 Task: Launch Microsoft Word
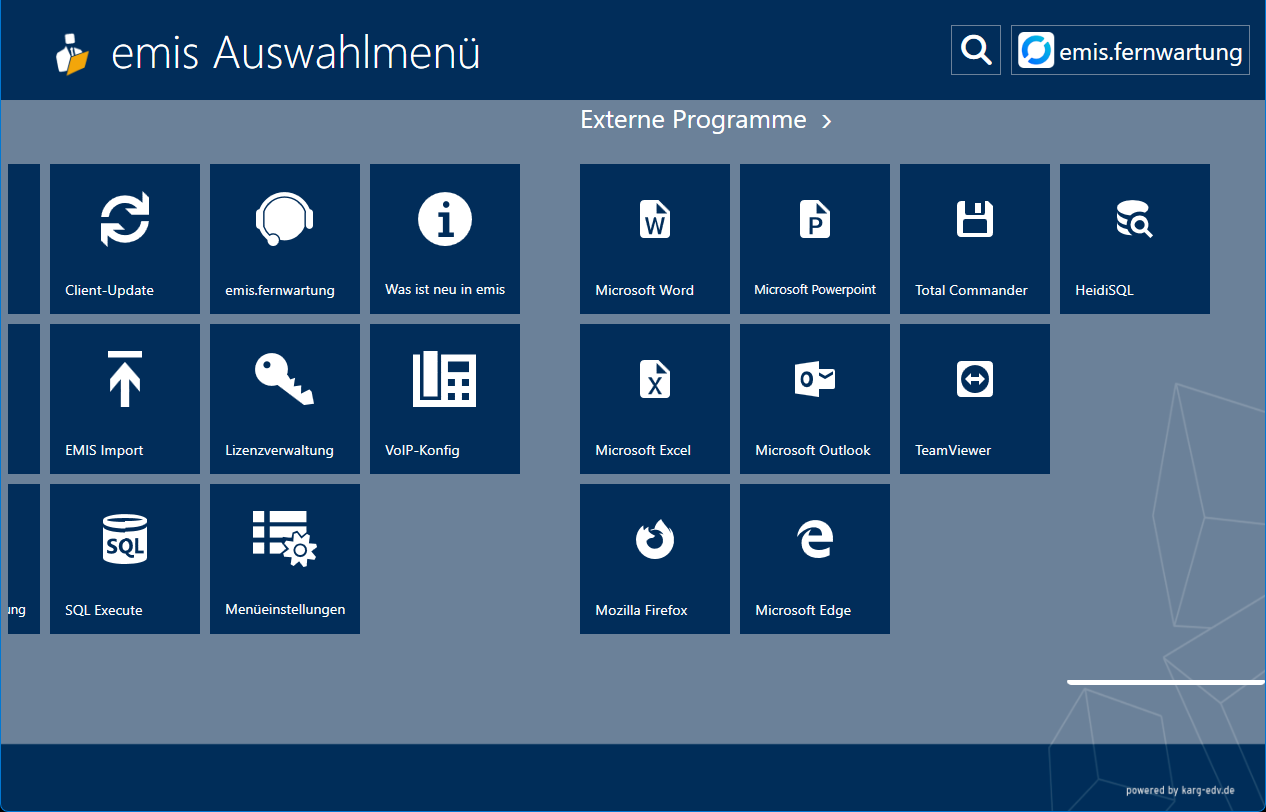coord(655,239)
